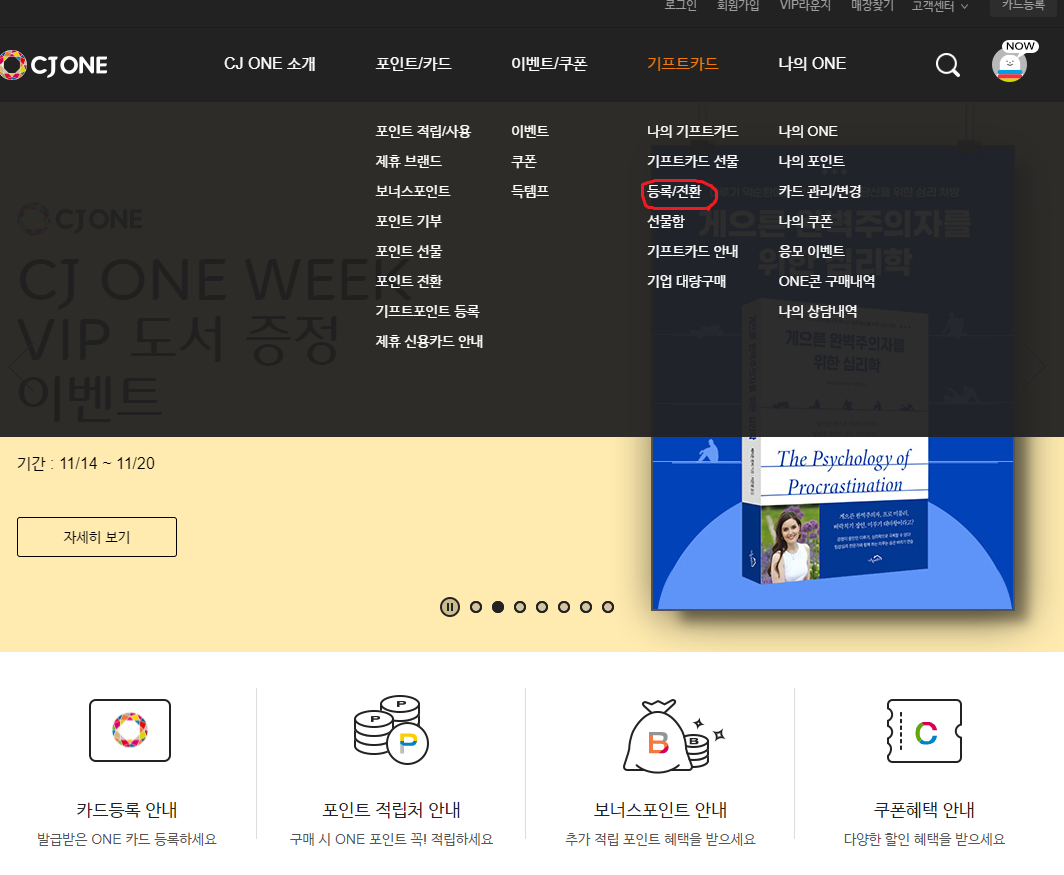
Task: Select 선물함 submenu item
Action: tap(666, 221)
